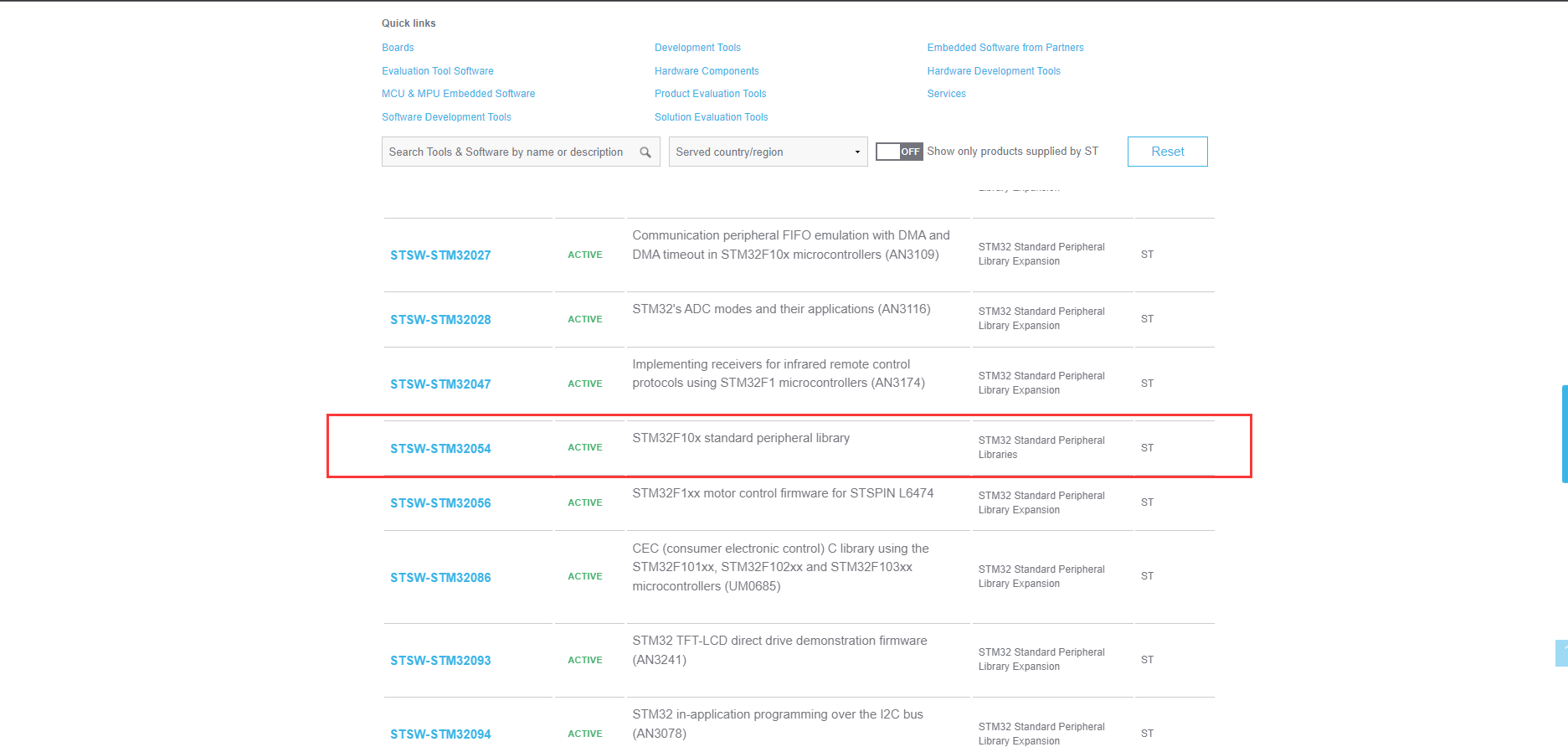
Task: Open the STSW-STM32047 product link
Action: [440, 384]
